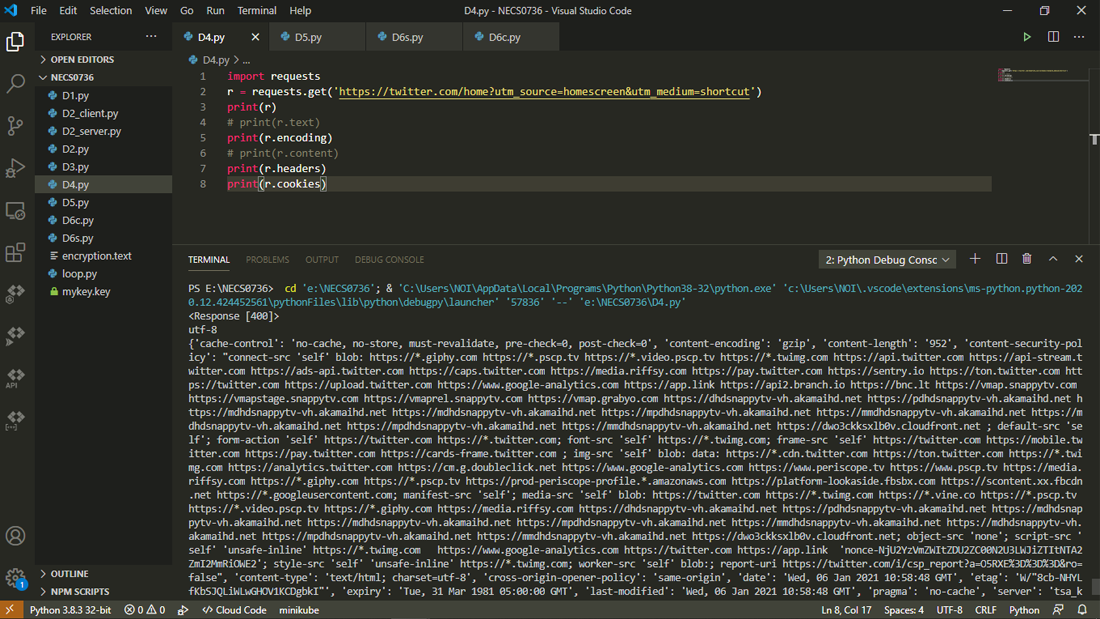The width and height of the screenshot is (1100, 619).
Task: Expand the OUTLINE section
Action: point(69,574)
